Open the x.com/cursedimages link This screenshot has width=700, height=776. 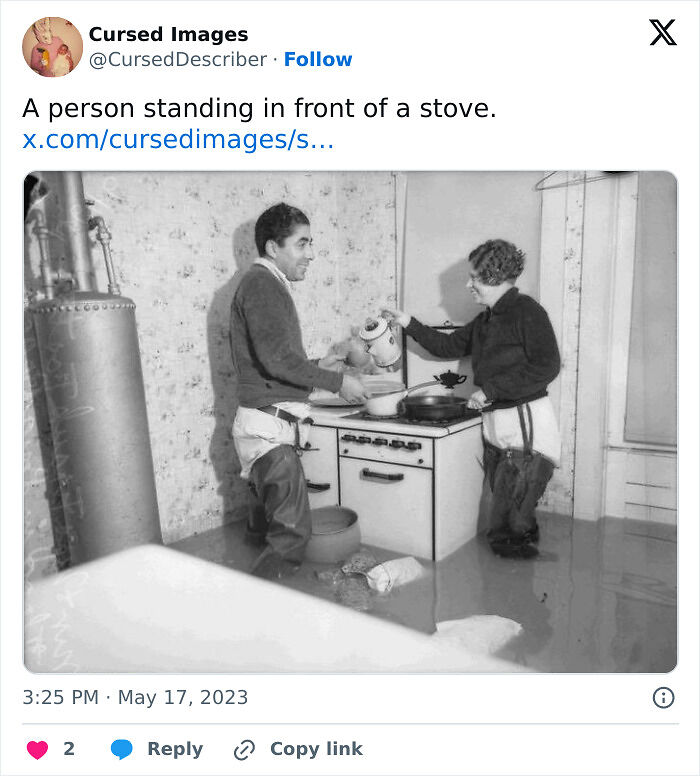(178, 140)
